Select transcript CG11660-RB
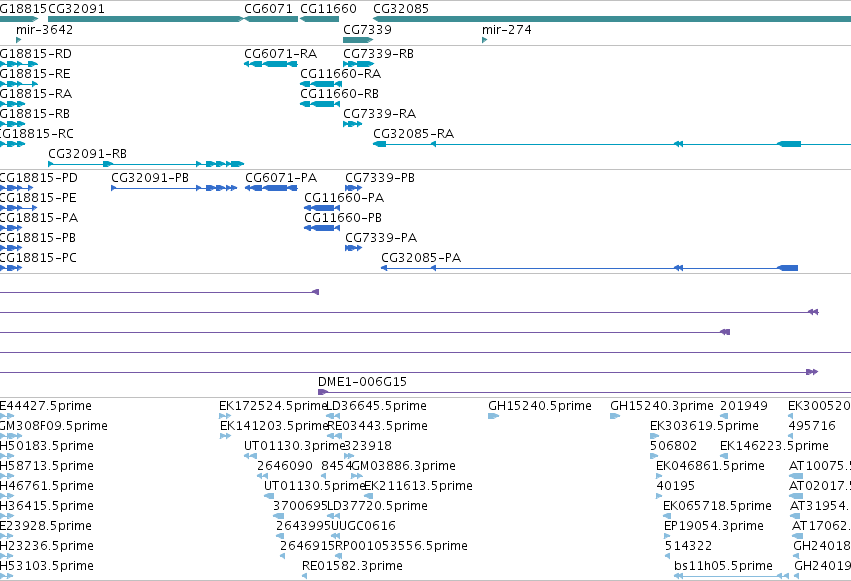 [x=340, y=94]
